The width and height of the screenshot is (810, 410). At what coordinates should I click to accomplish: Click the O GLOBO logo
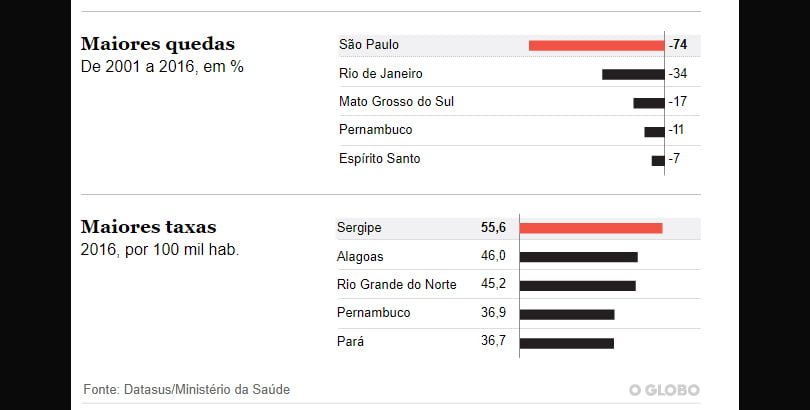[664, 390]
